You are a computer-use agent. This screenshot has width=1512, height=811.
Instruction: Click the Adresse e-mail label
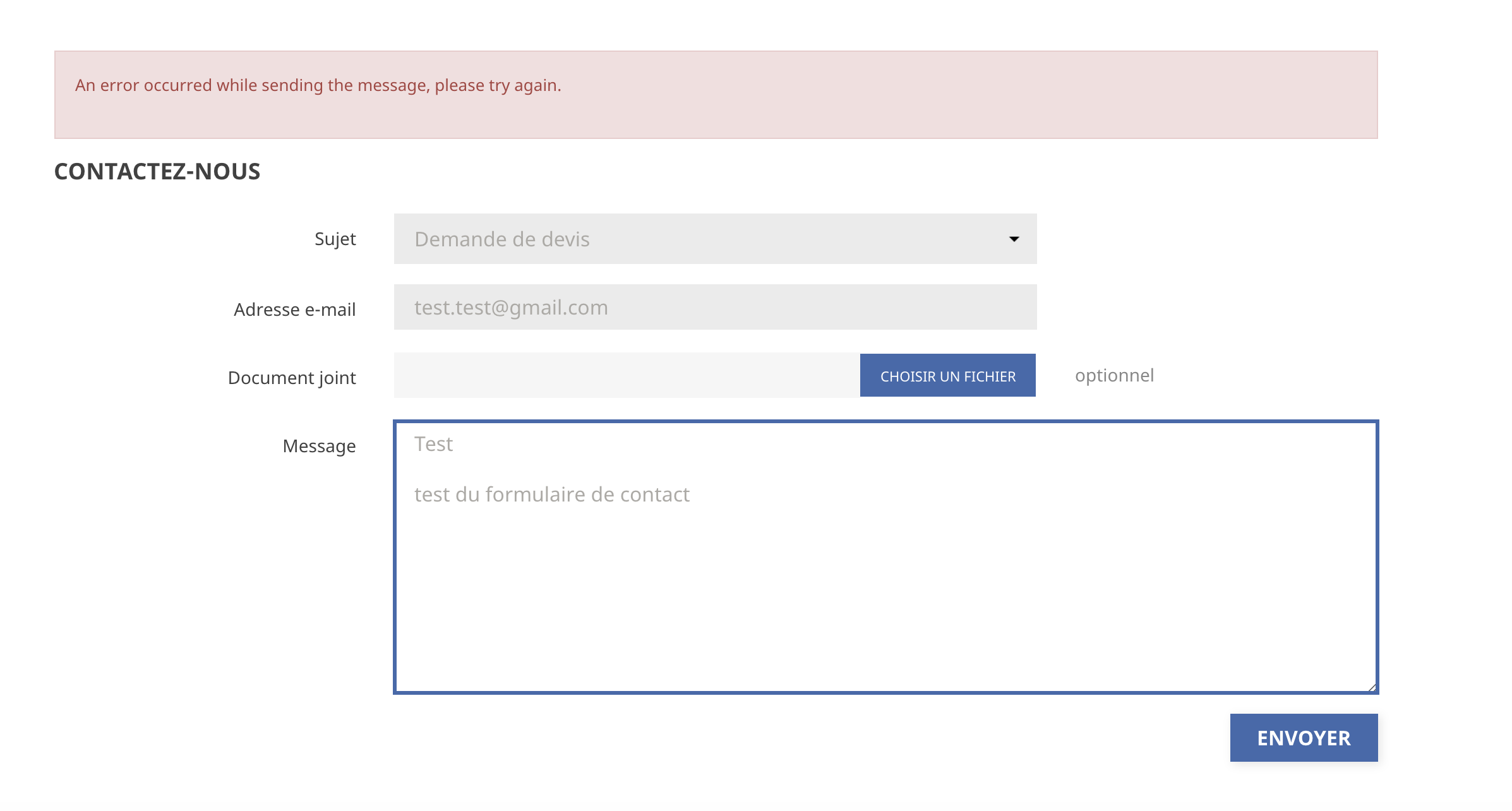tap(294, 309)
